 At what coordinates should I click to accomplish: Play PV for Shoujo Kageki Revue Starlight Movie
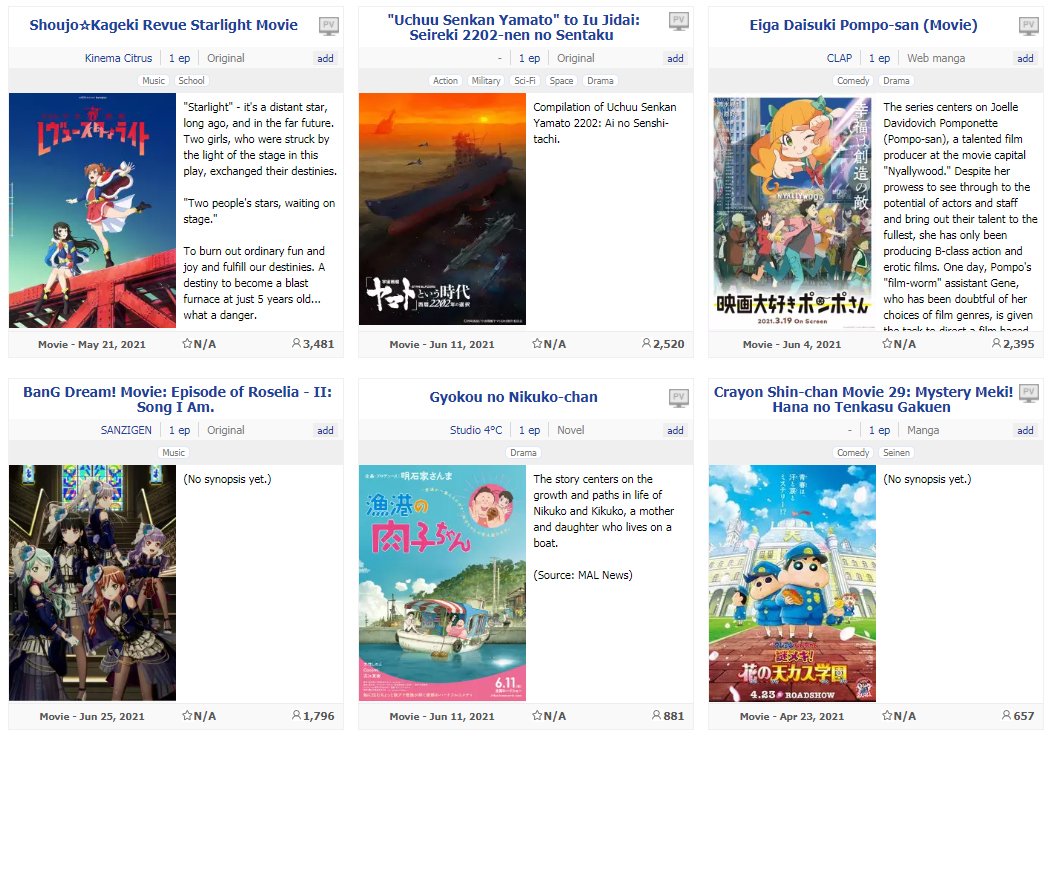(328, 26)
